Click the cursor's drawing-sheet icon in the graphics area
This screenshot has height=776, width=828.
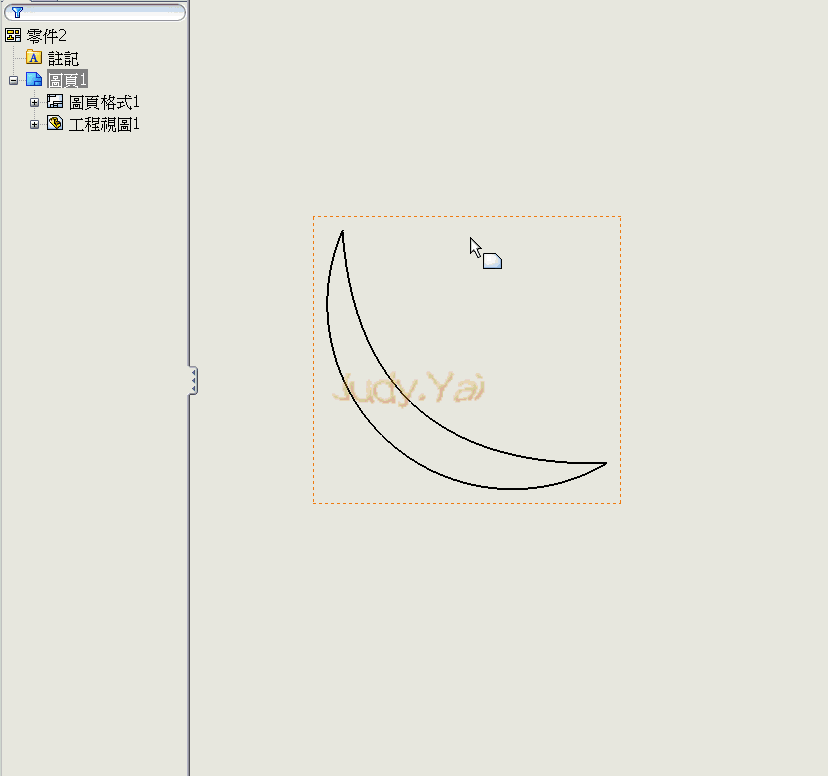493,259
